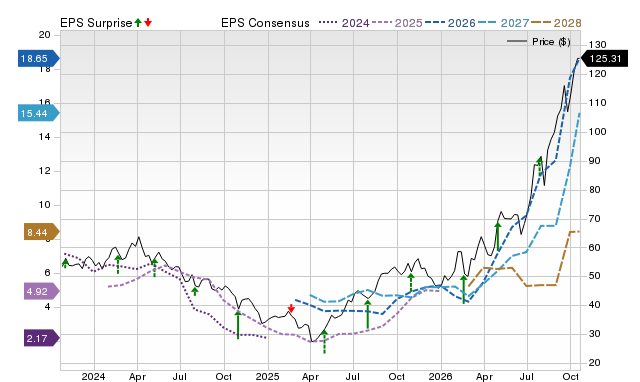The image size is (640, 382).
Task: Click the 18.65 blue value tag
Action: click(39, 58)
